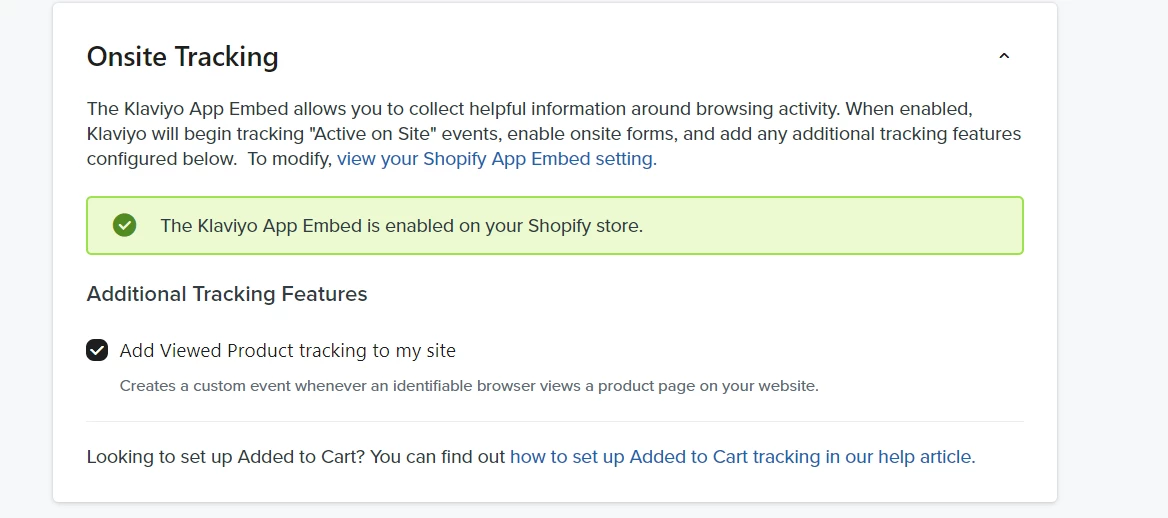The height and width of the screenshot is (518, 1168).
Task: Uncheck Add Viewed Product tracking checkbox
Action: 97,350
